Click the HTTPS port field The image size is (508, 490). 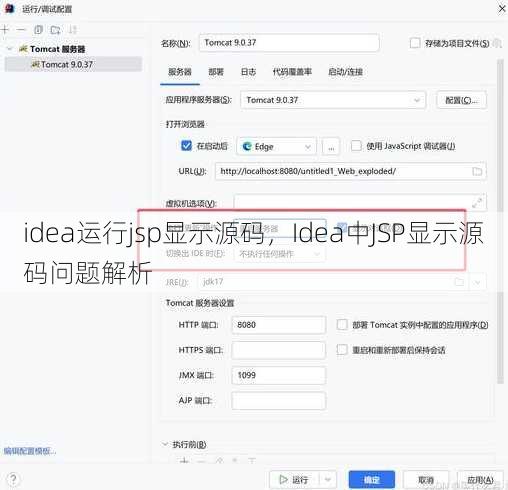click(279, 350)
